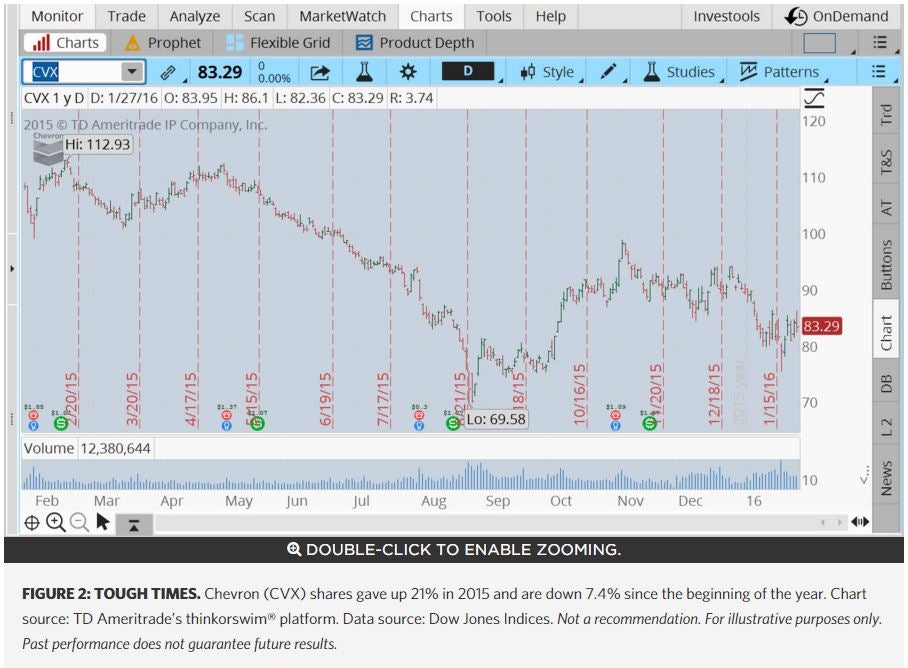Open the flask studies icon in toolbar
908x668 pixels.
pos(364,72)
